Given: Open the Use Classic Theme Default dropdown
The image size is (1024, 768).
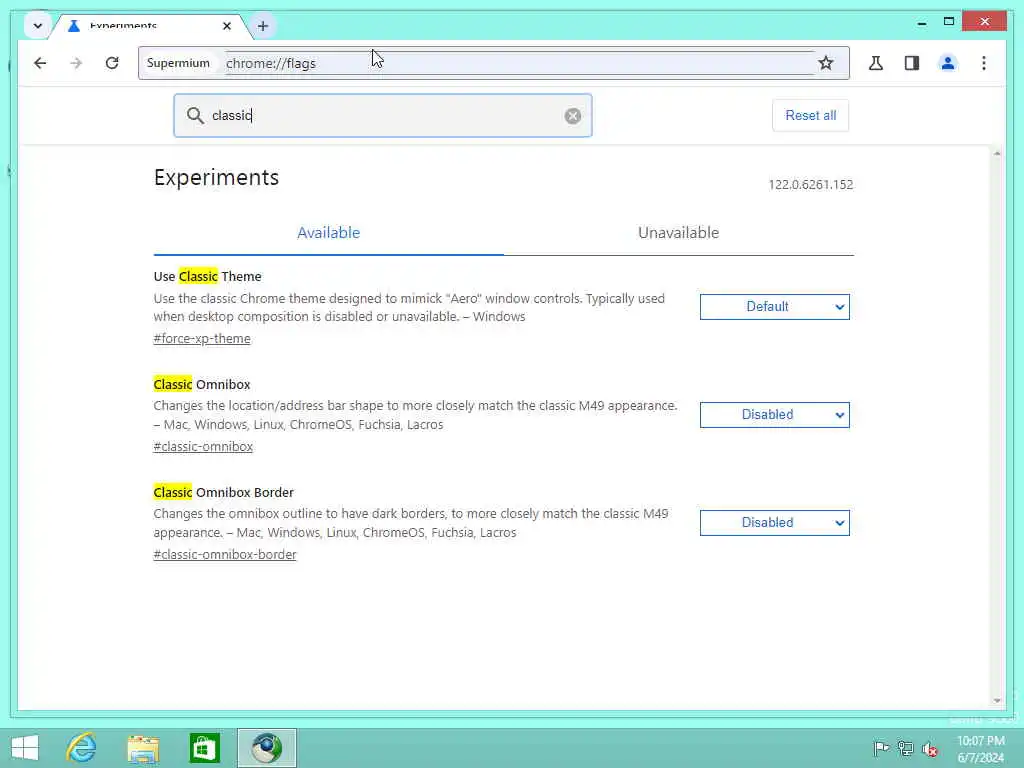Looking at the screenshot, I should [x=775, y=307].
